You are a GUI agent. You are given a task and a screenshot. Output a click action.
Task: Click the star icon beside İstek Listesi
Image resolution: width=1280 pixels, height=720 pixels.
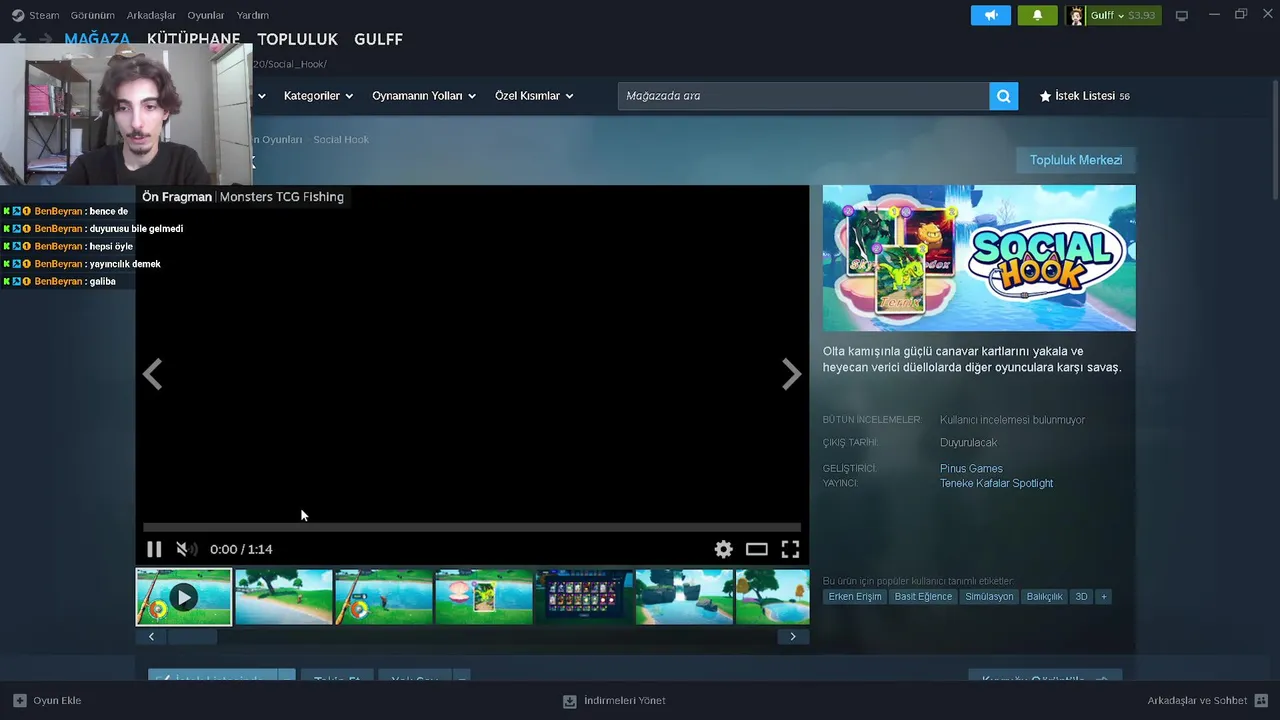click(x=1045, y=96)
